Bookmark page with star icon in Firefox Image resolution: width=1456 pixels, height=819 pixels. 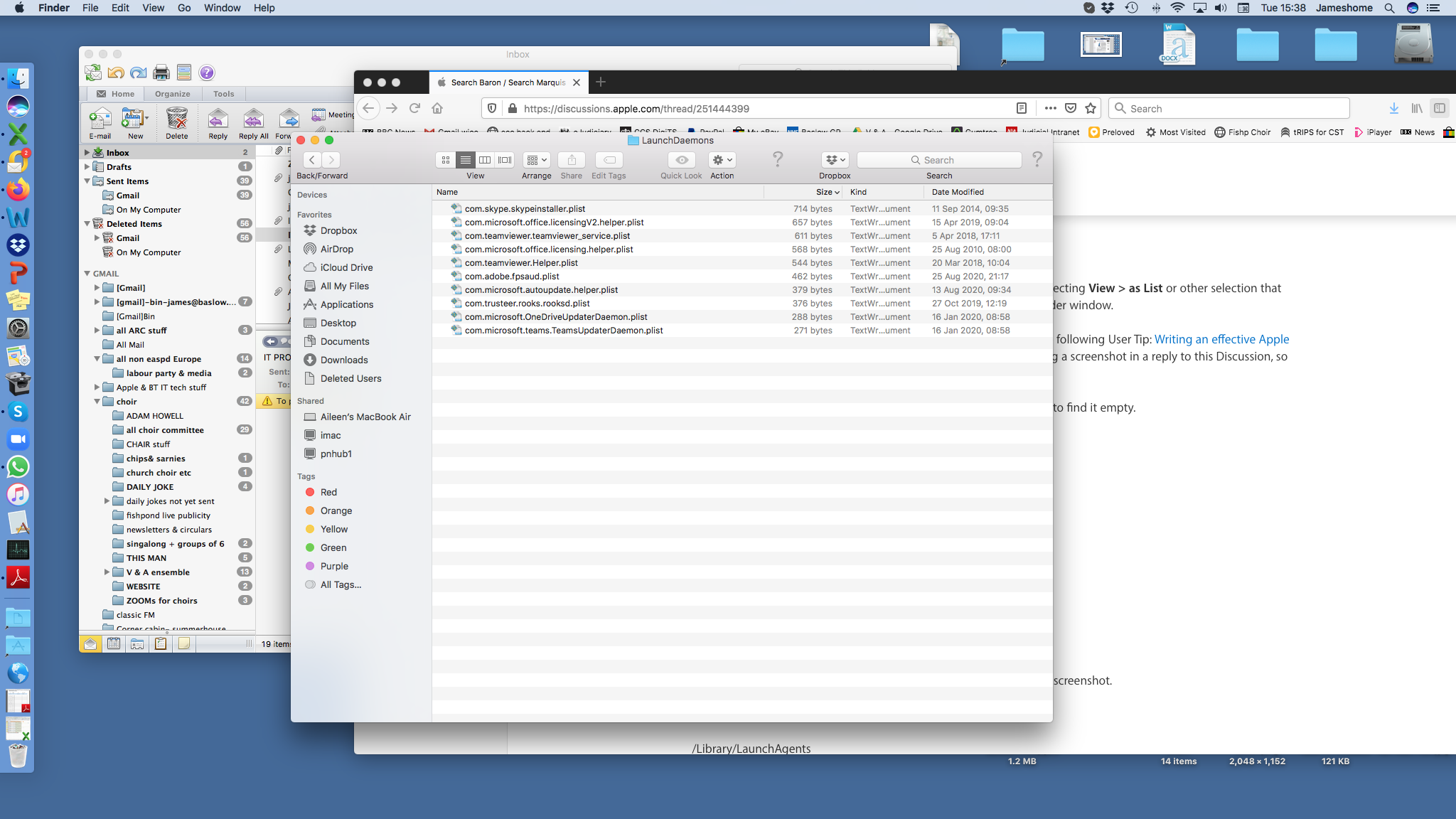[x=1091, y=108]
